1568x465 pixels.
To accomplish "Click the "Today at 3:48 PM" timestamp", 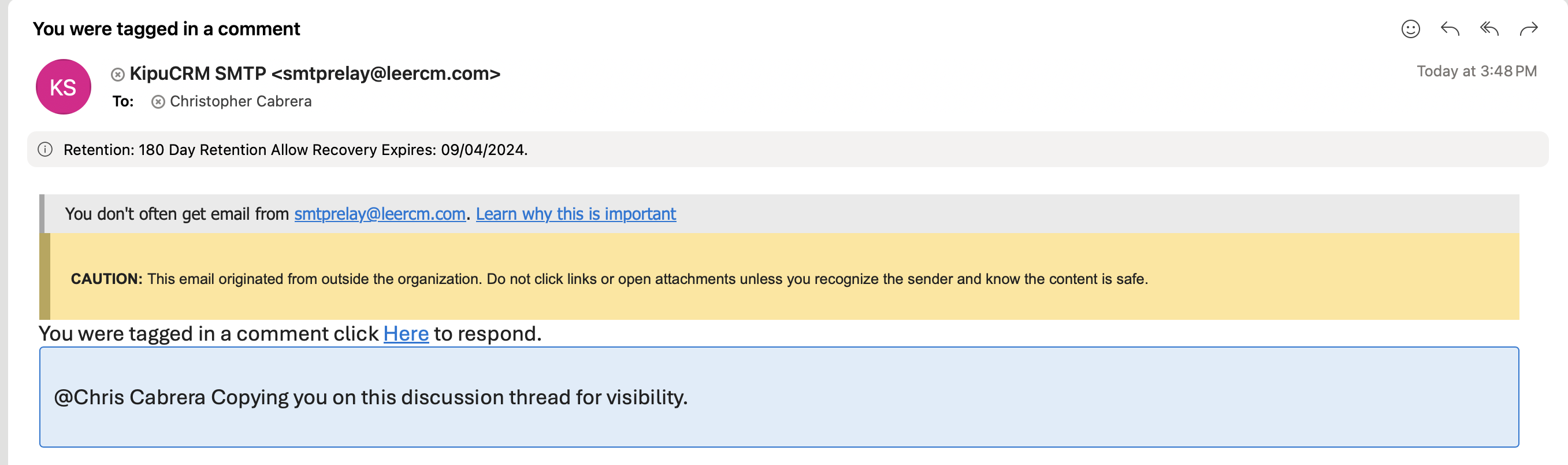I will point(1476,71).
